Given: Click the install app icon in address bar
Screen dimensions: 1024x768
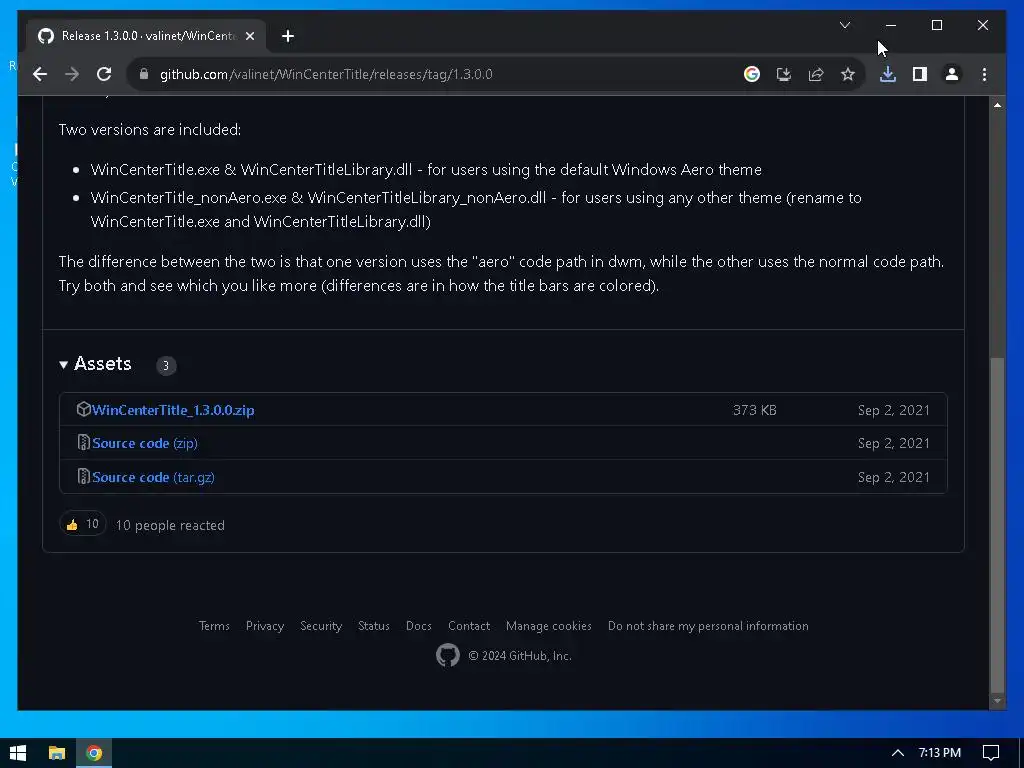Looking at the screenshot, I should pyautogui.click(x=784, y=74).
